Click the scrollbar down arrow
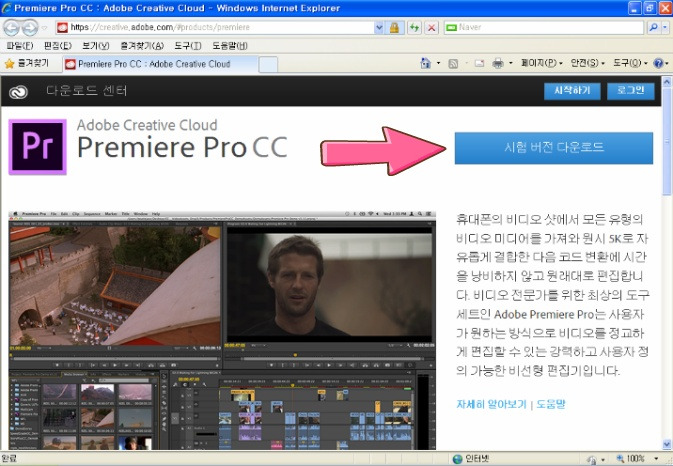The height and width of the screenshot is (466, 673). coord(667,445)
